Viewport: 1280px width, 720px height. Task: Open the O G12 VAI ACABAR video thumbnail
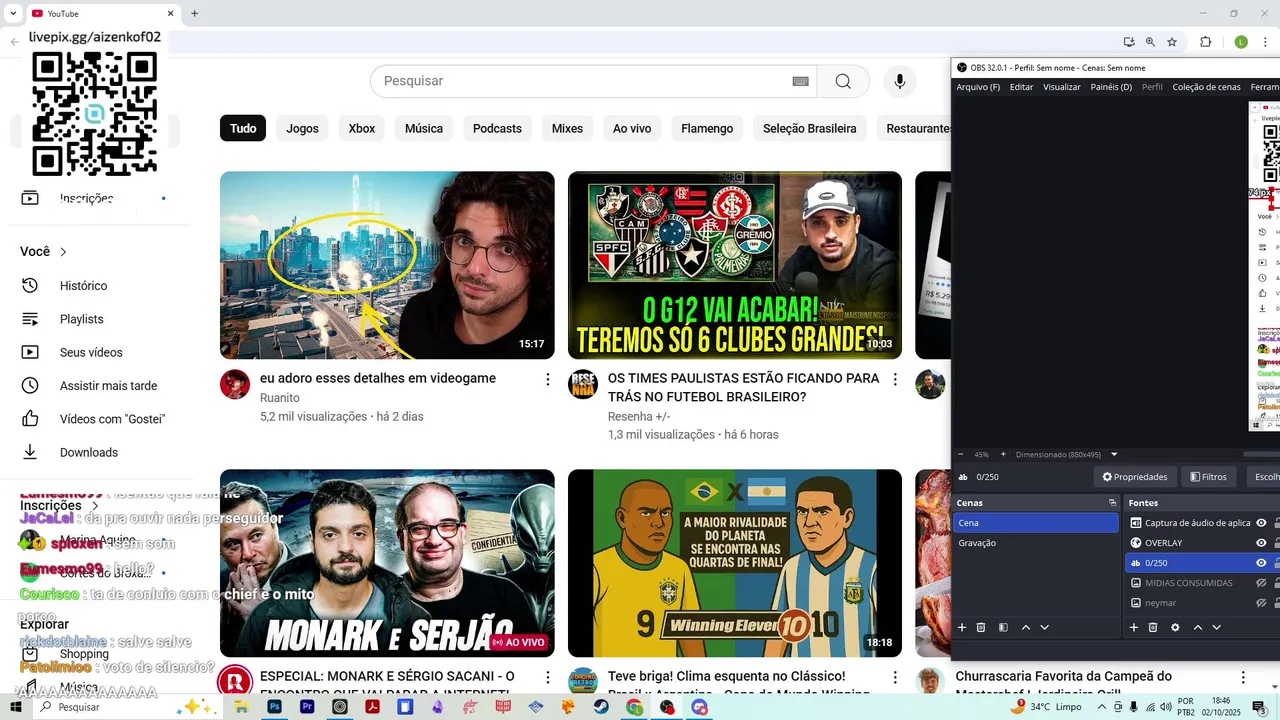pos(735,265)
